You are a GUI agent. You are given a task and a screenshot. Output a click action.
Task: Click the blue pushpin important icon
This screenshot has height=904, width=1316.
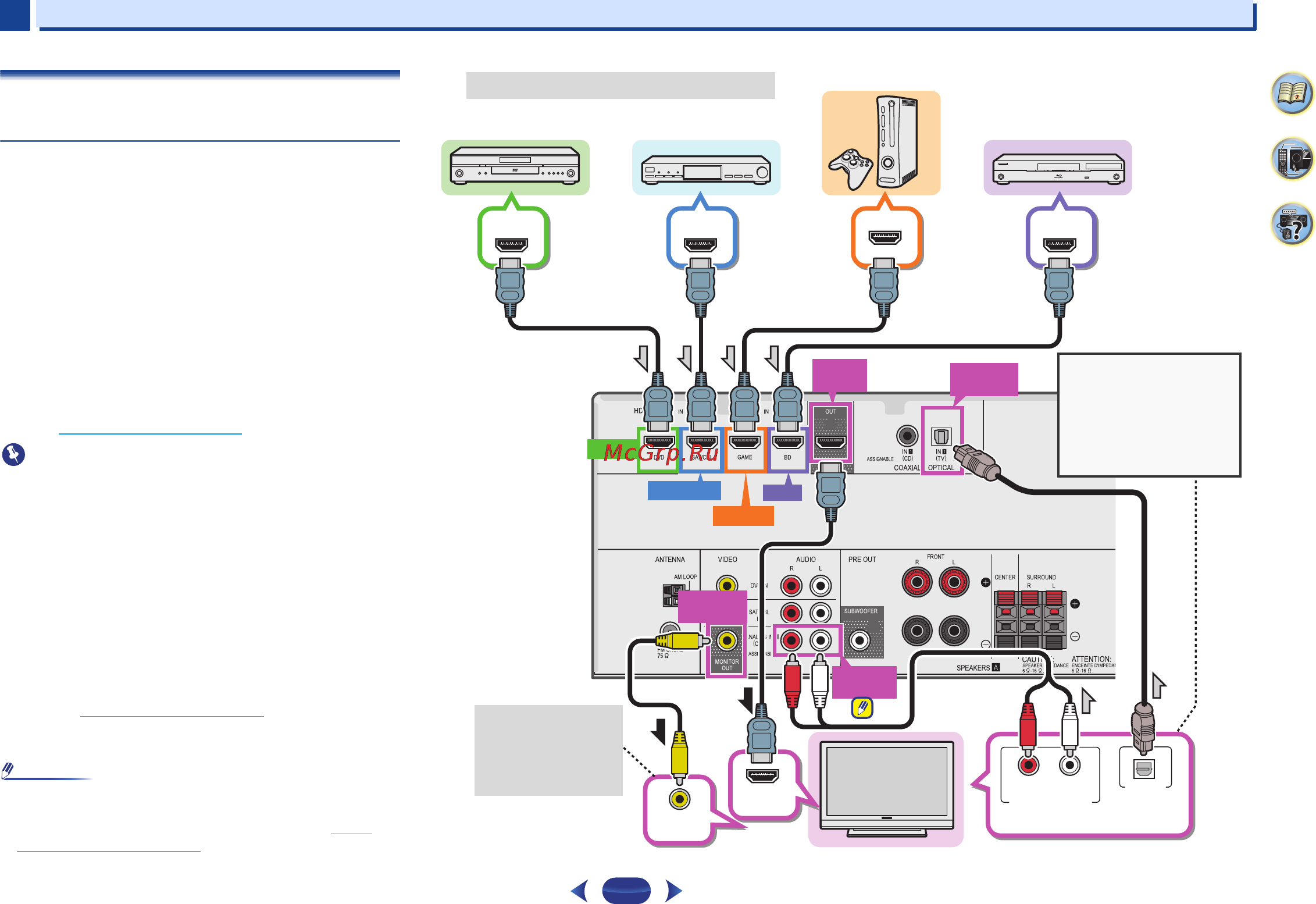(13, 454)
